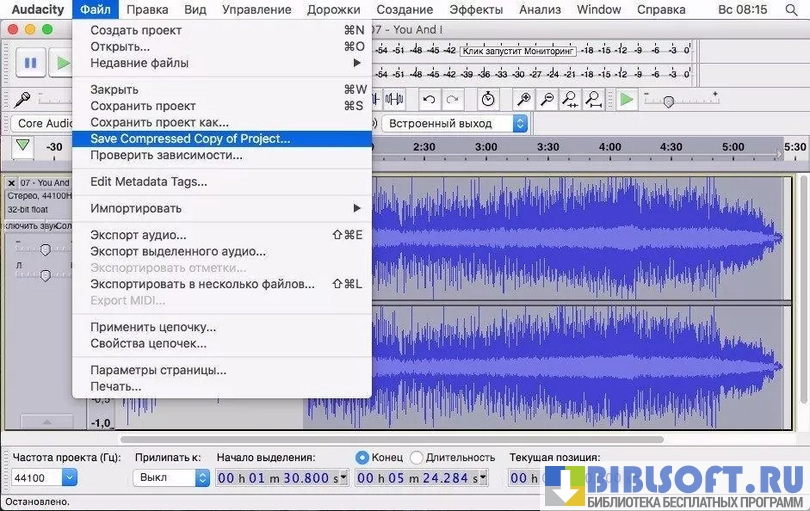The width and height of the screenshot is (810, 511).
Task: Click the Sync-Lock clock icon
Action: [x=487, y=99]
